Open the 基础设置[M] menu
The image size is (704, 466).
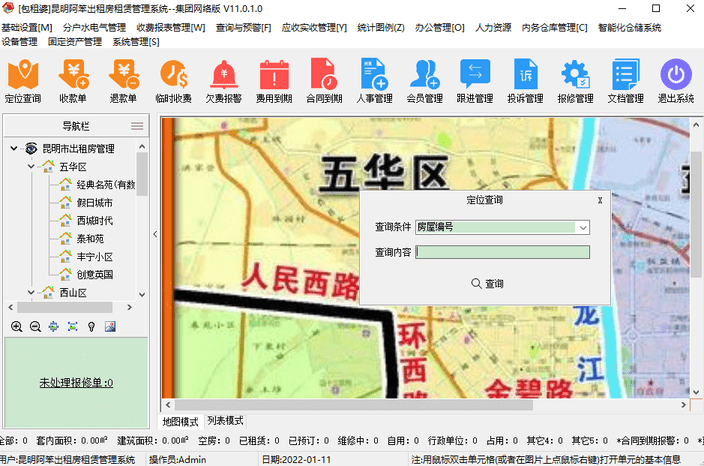[27, 28]
